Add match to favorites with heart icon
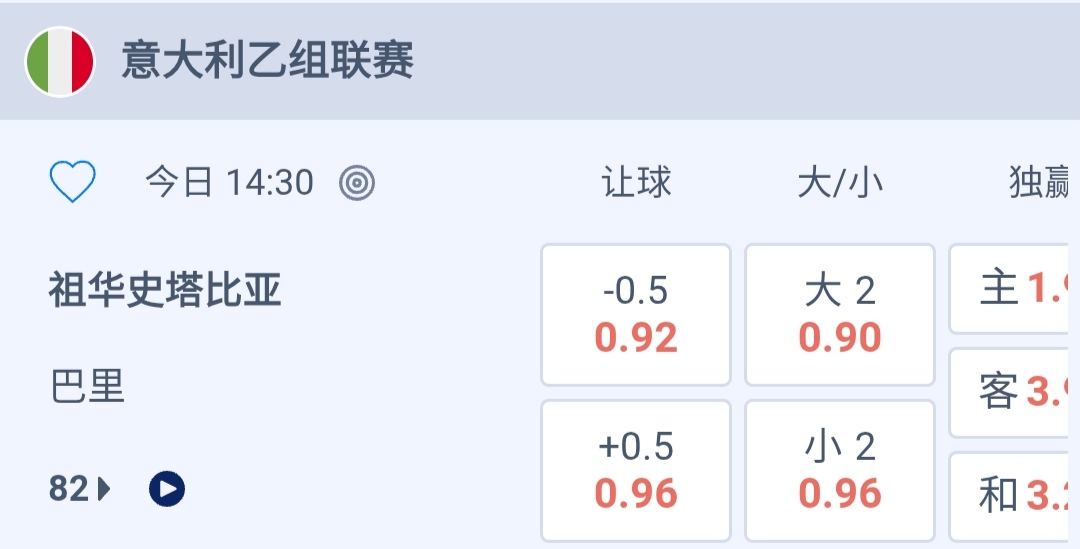The width and height of the screenshot is (1080, 549). [x=73, y=182]
